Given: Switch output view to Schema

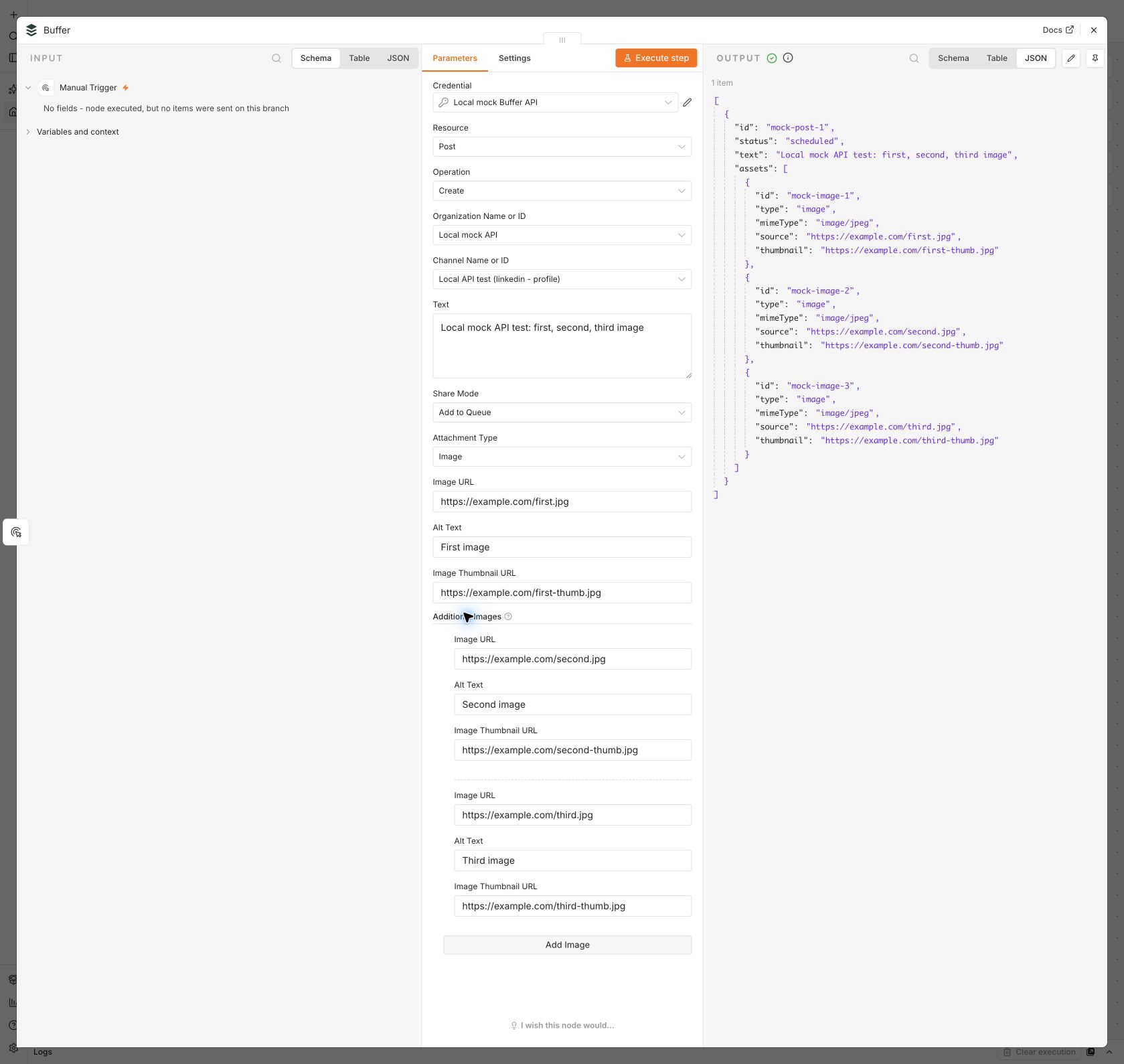Looking at the screenshot, I should [953, 58].
